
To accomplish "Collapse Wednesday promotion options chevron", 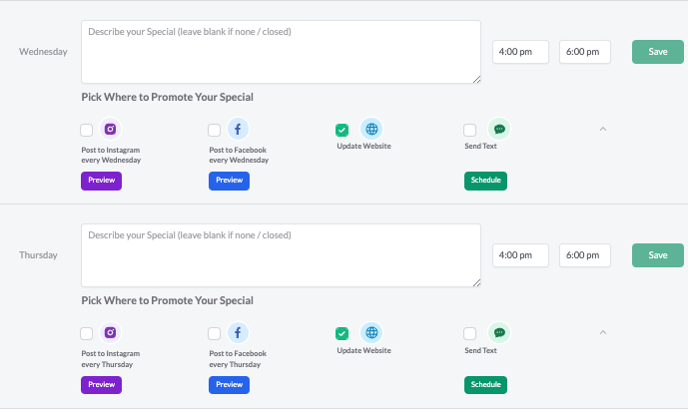I will pyautogui.click(x=603, y=129).
